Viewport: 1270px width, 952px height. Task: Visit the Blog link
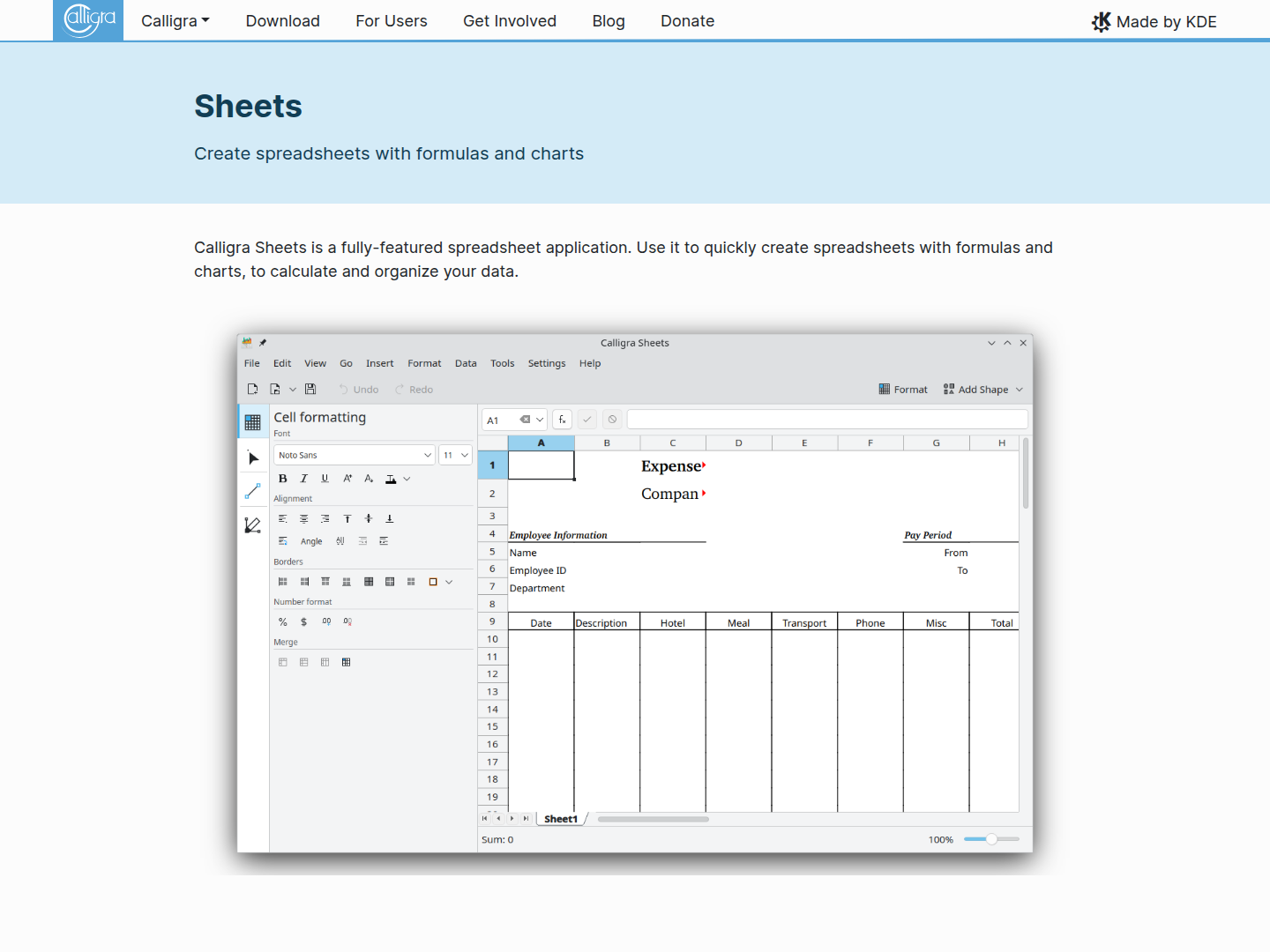[x=609, y=21]
